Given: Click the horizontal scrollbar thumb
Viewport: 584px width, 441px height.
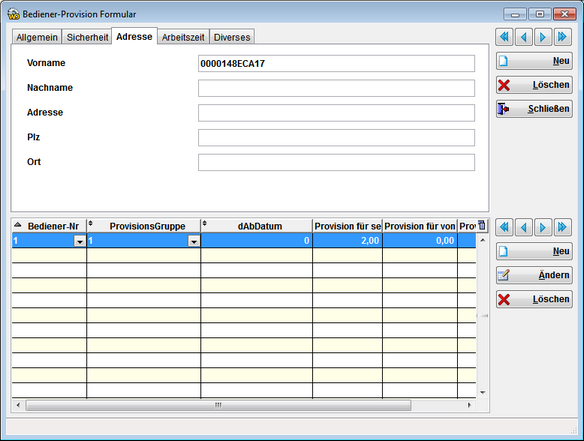Looking at the screenshot, I should (x=218, y=405).
